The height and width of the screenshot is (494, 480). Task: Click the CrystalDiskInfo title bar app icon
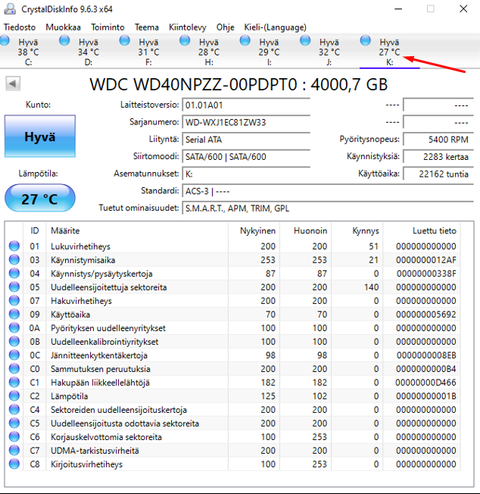point(10,9)
